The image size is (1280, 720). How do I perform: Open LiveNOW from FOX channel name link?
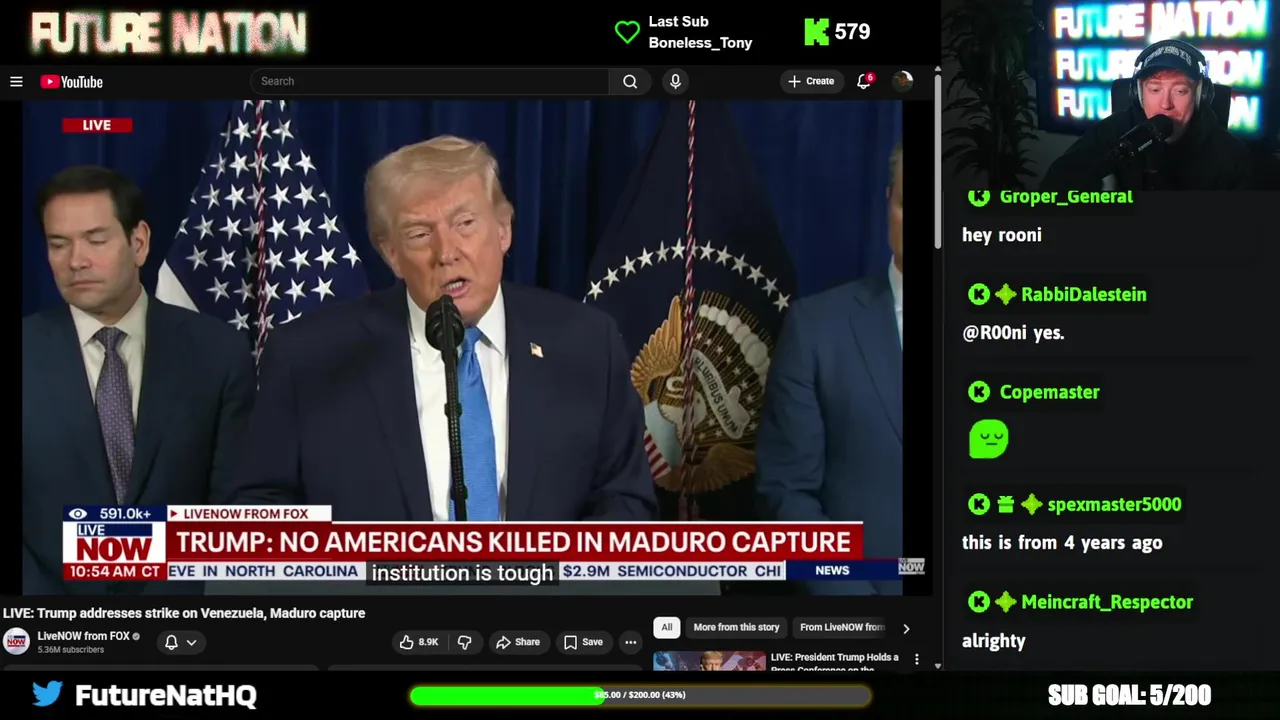pos(84,636)
